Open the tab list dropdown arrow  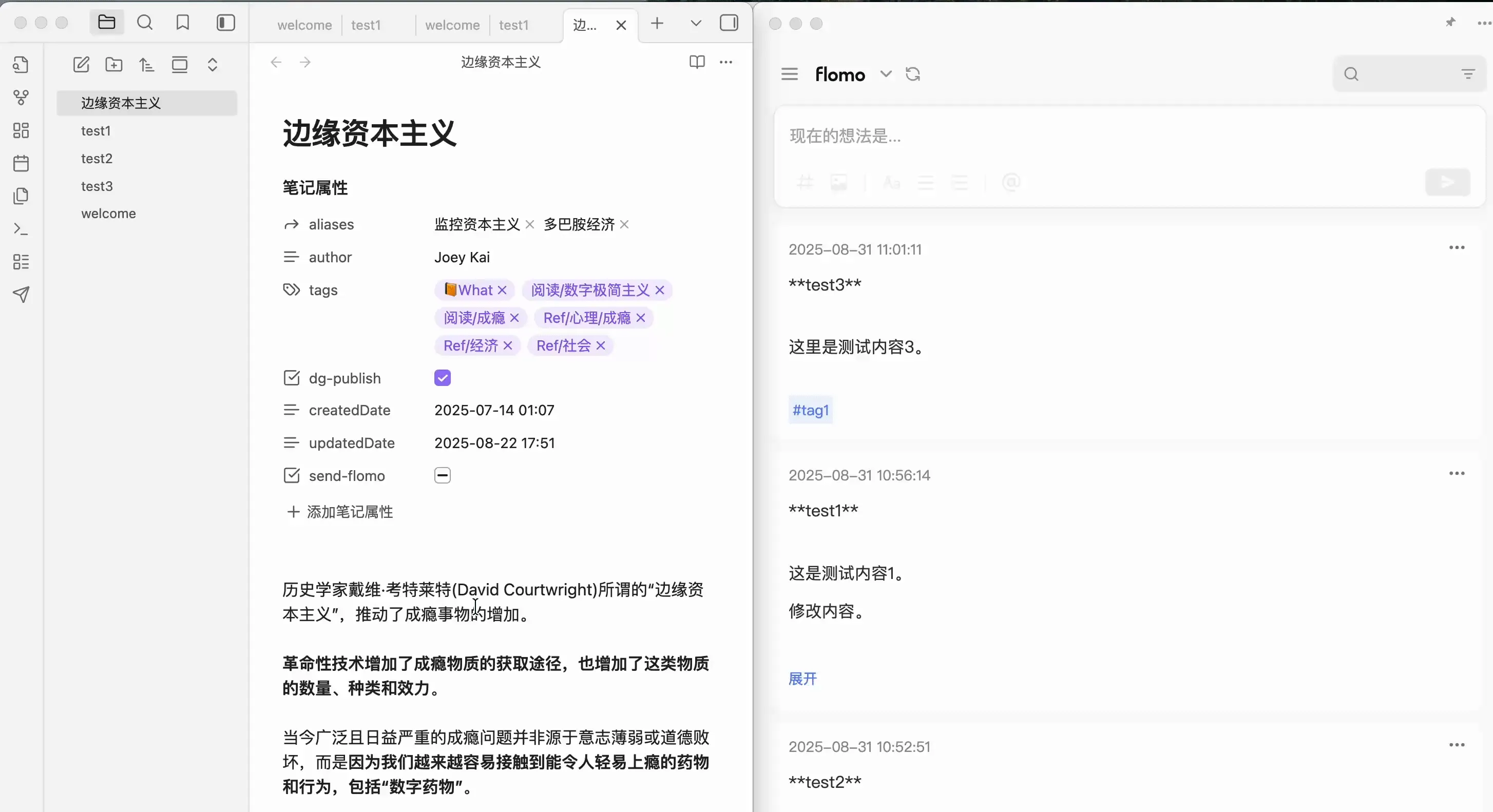pos(696,23)
